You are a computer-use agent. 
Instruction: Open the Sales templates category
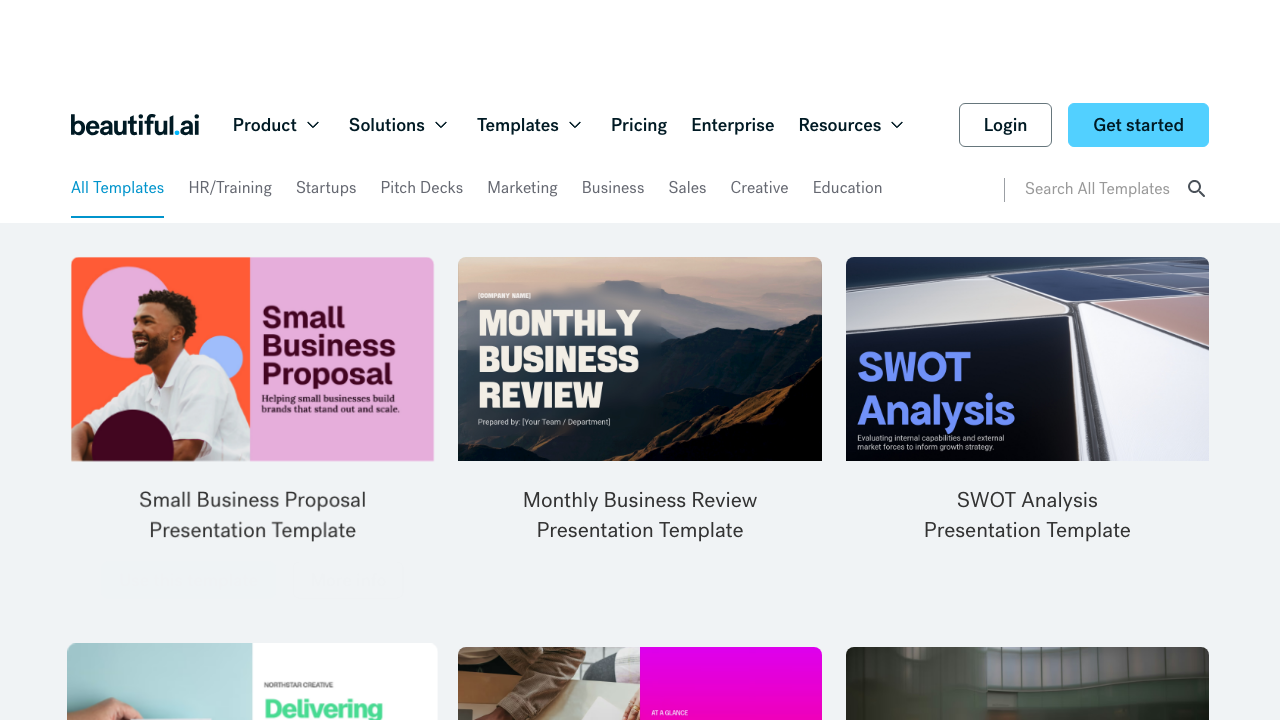687,188
